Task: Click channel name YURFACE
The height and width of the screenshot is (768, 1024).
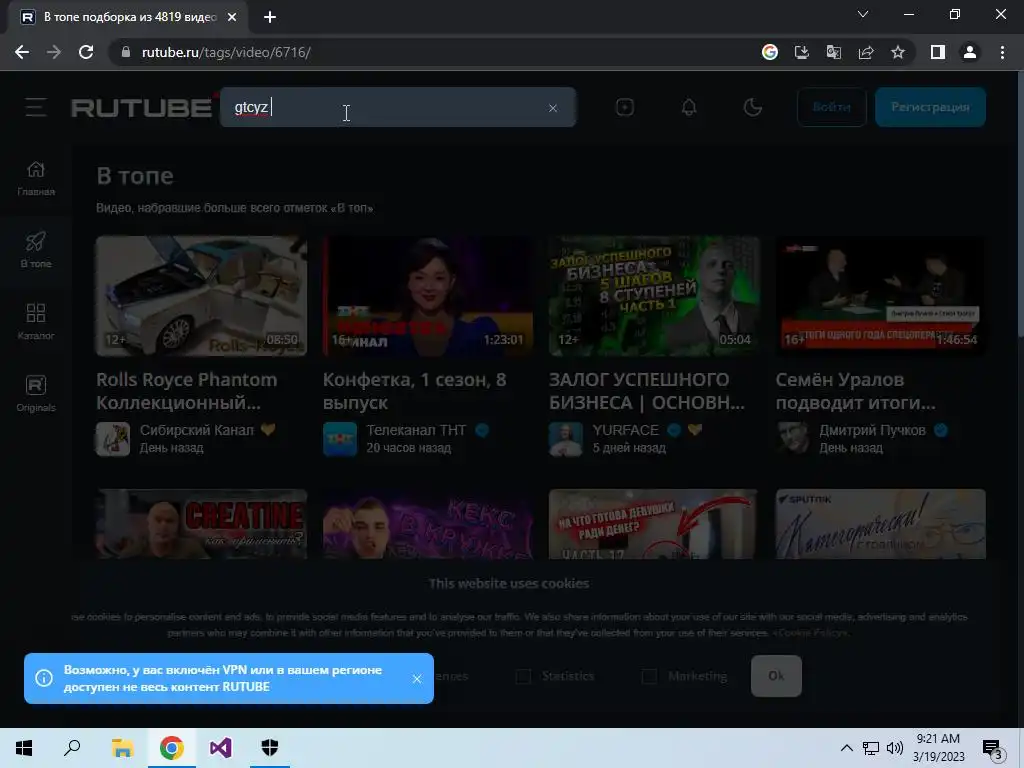Action: coord(626,430)
